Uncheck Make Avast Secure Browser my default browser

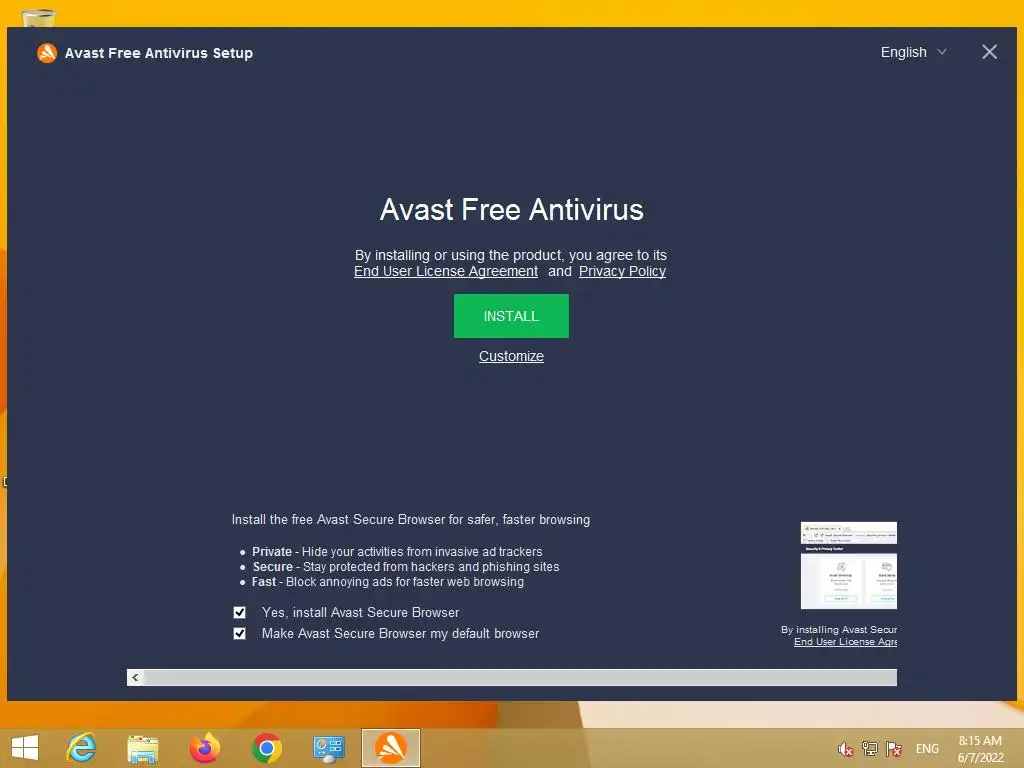[240, 633]
